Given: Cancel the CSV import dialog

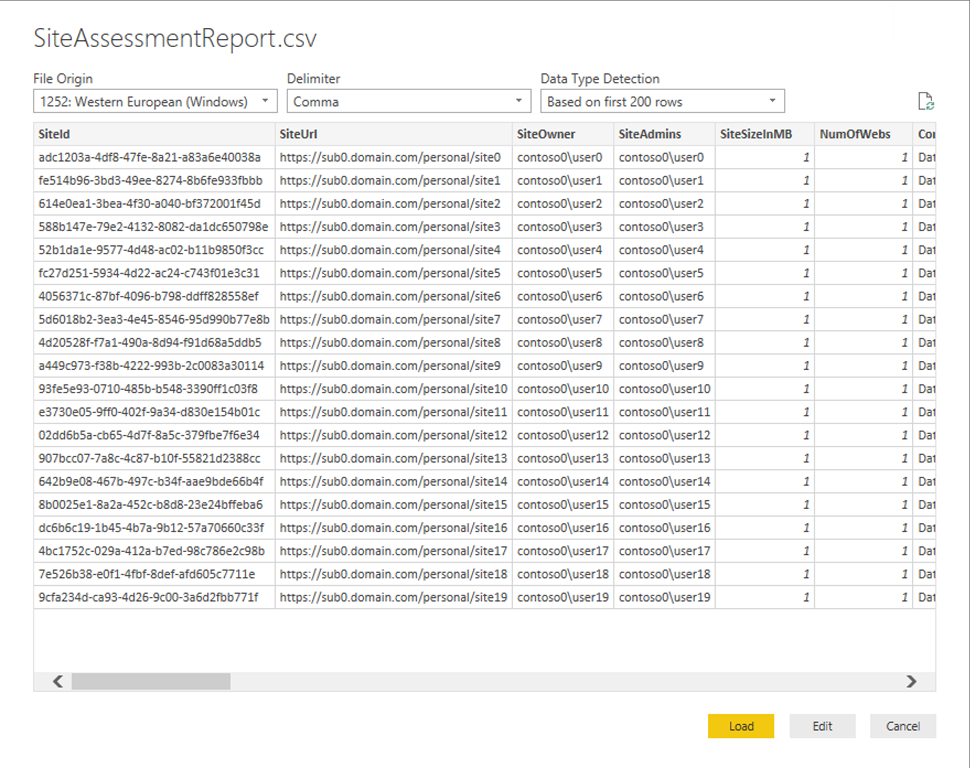Looking at the screenshot, I should tap(902, 726).
